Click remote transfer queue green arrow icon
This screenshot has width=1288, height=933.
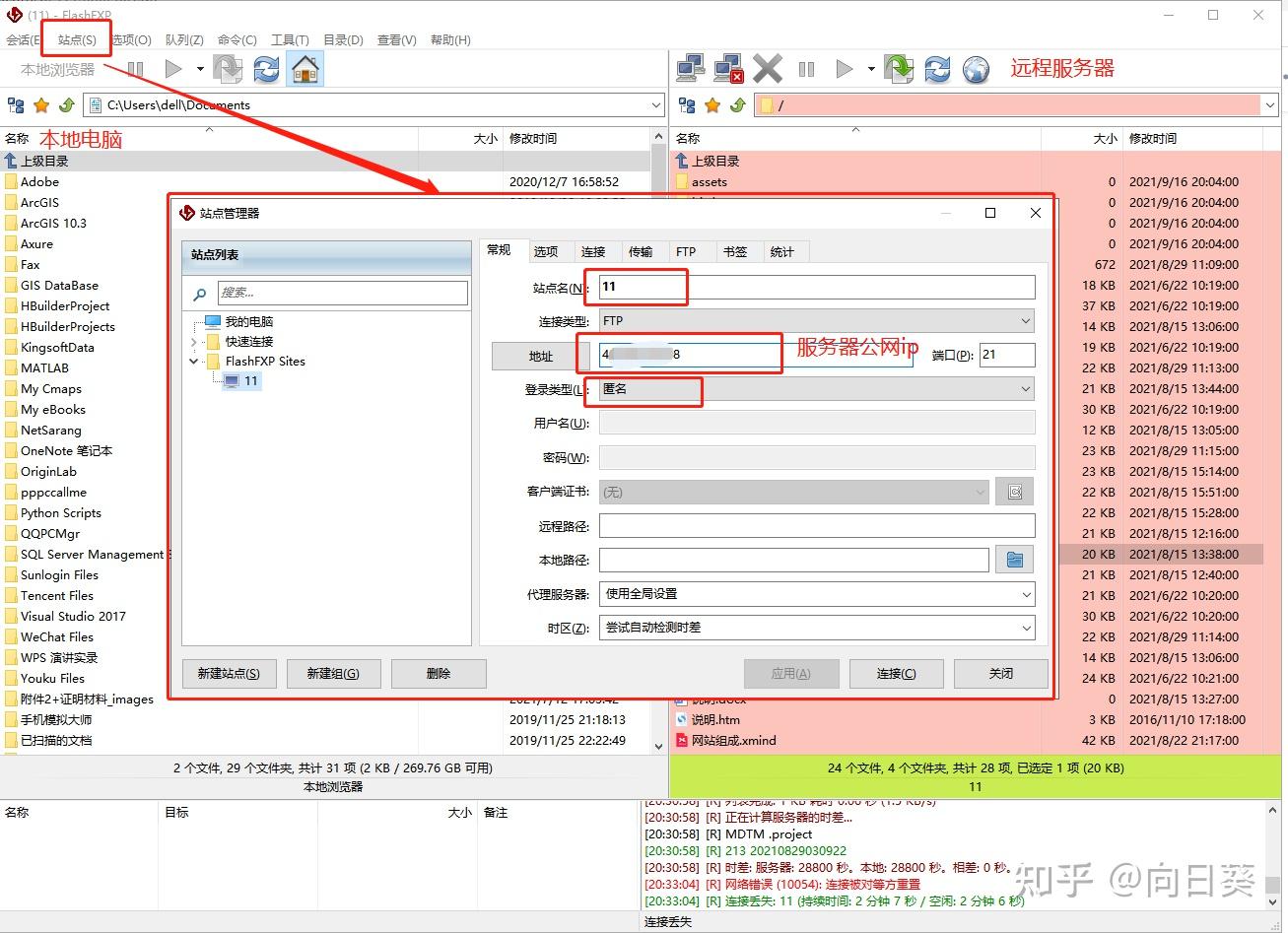[x=899, y=68]
